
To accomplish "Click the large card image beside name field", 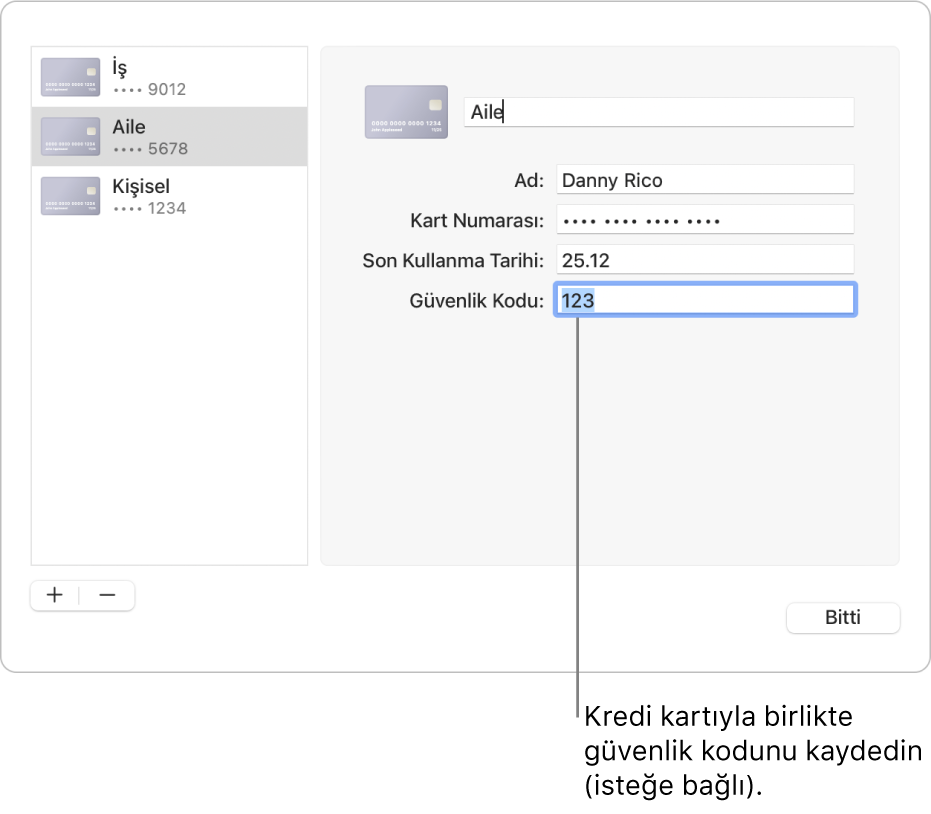I will 405,112.
